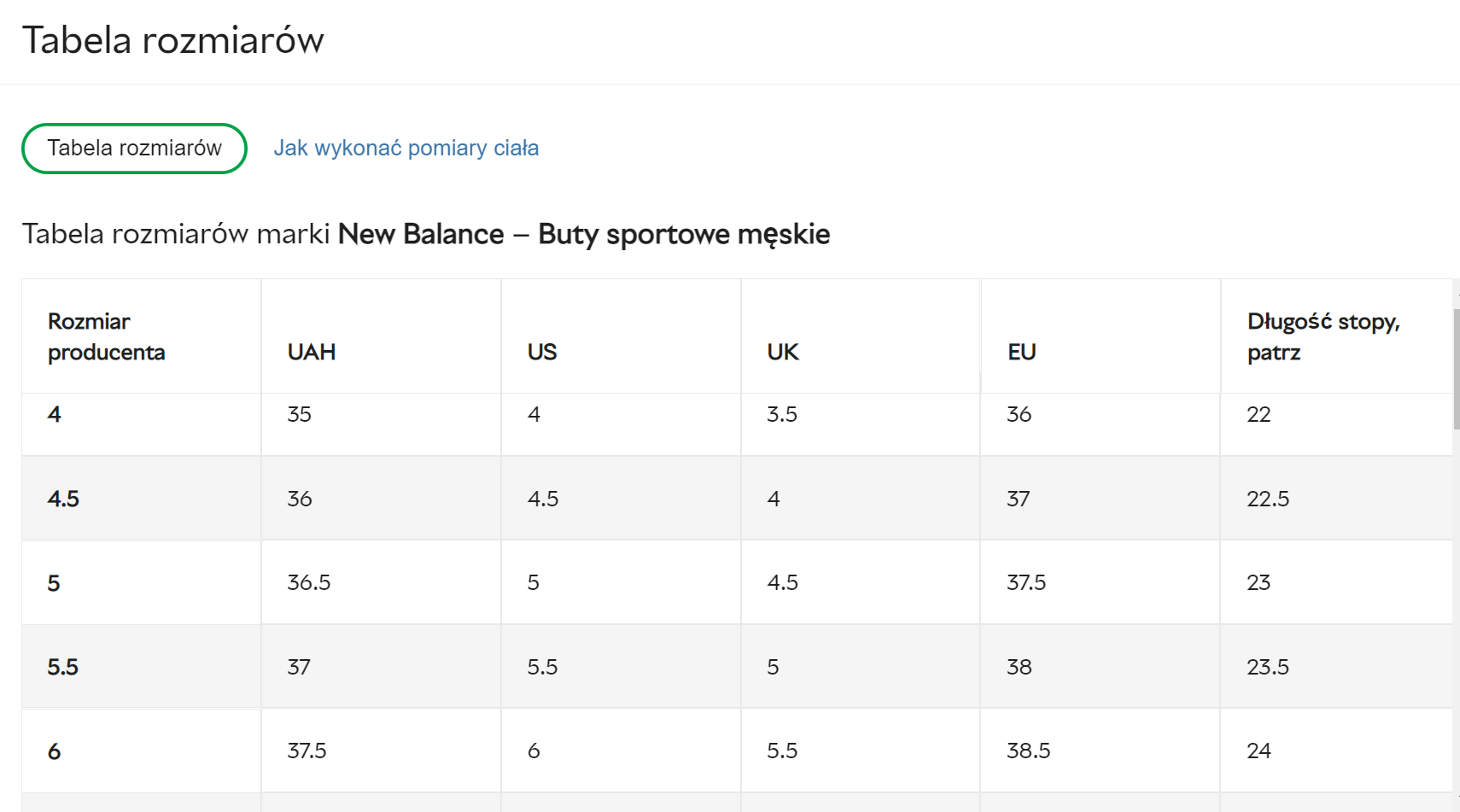Click the Długość stopy column header
This screenshot has width=1460, height=812.
1323,336
